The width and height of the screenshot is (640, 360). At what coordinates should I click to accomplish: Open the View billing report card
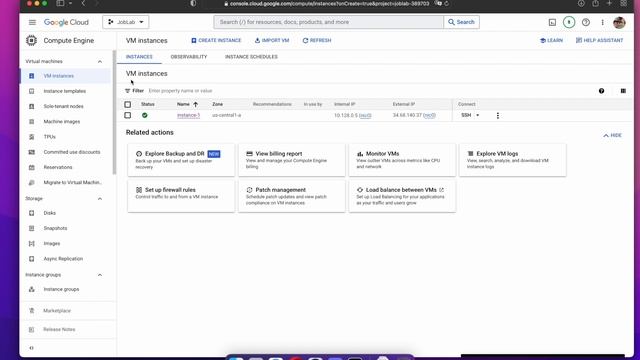(291, 160)
